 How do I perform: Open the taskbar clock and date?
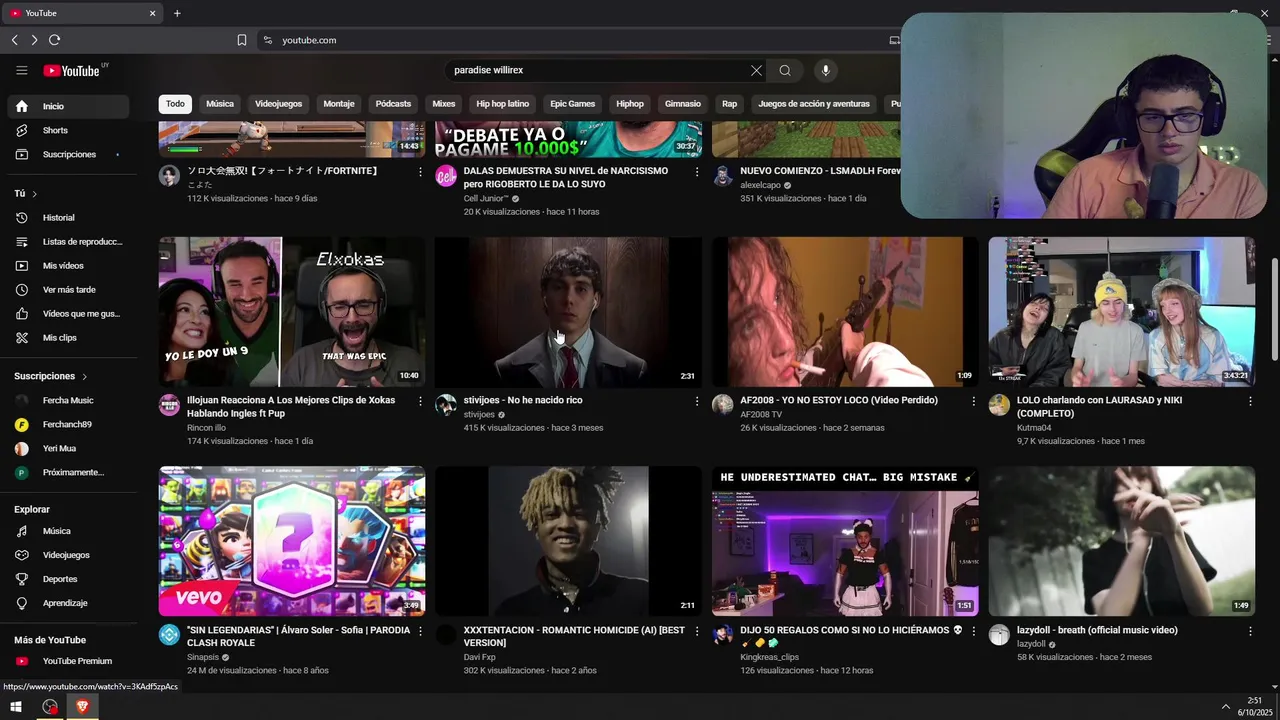[1255, 707]
